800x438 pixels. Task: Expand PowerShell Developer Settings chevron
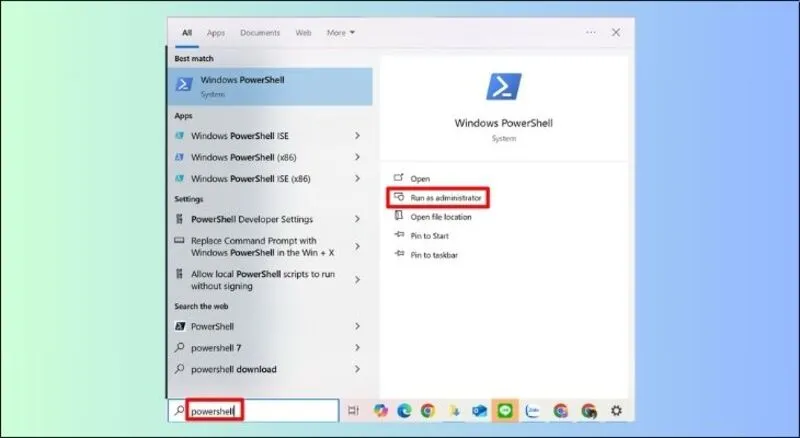(357, 219)
